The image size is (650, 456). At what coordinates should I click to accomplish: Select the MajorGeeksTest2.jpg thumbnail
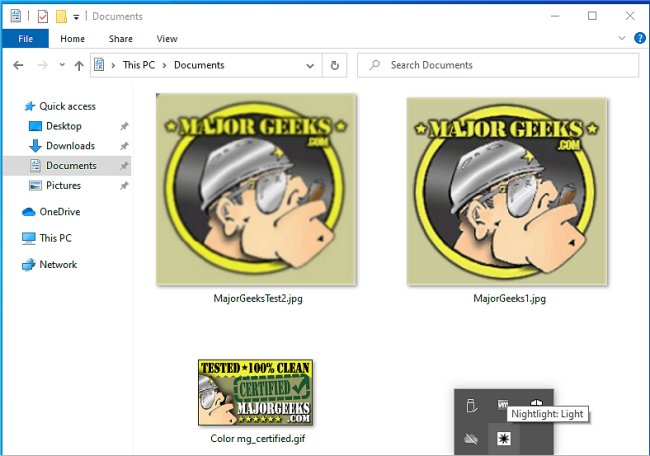click(x=256, y=189)
